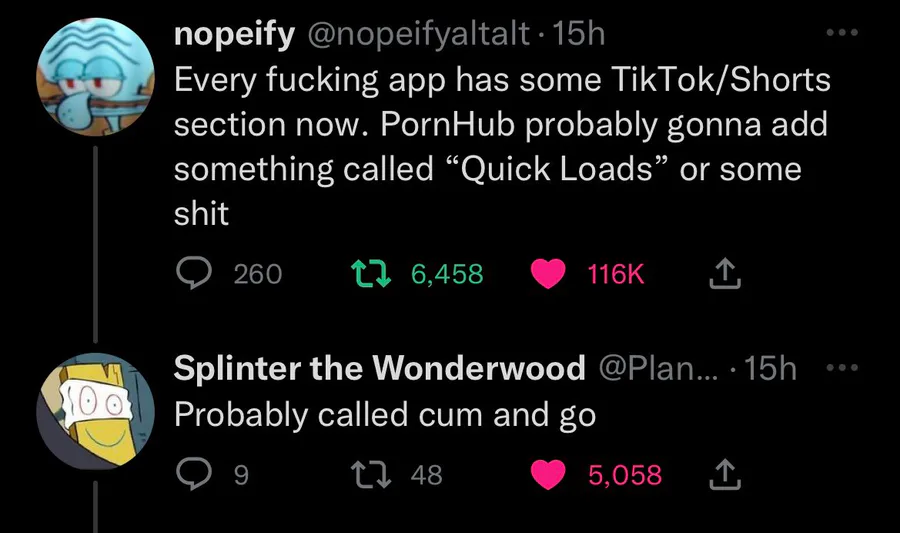Share nopeify's tweet via share icon
The width and height of the screenshot is (900, 533).
click(x=725, y=273)
